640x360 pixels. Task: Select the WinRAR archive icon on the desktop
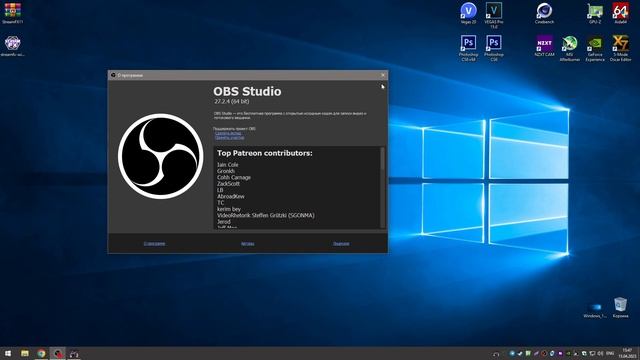(x=13, y=13)
